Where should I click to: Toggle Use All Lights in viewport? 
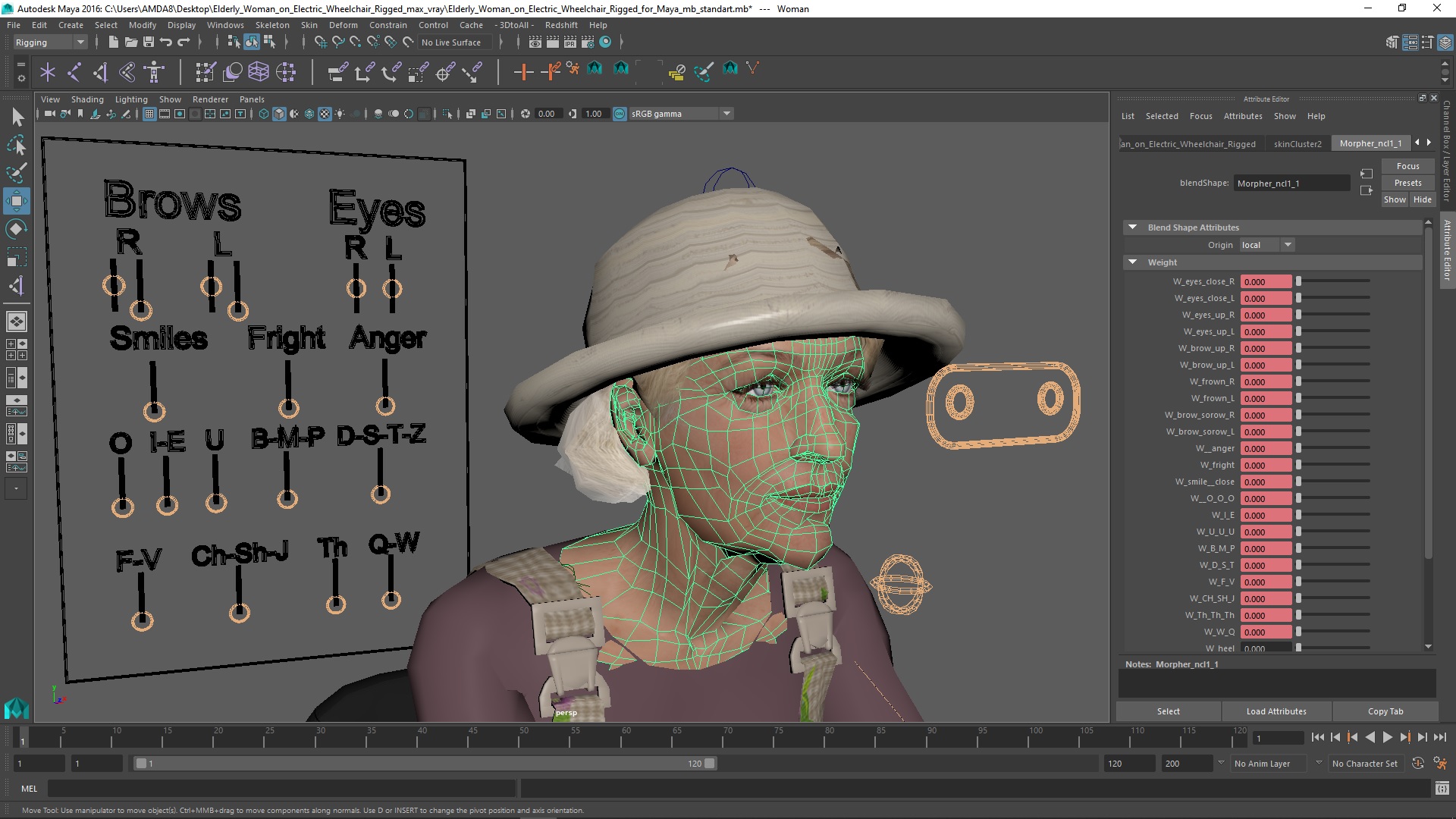tap(340, 114)
